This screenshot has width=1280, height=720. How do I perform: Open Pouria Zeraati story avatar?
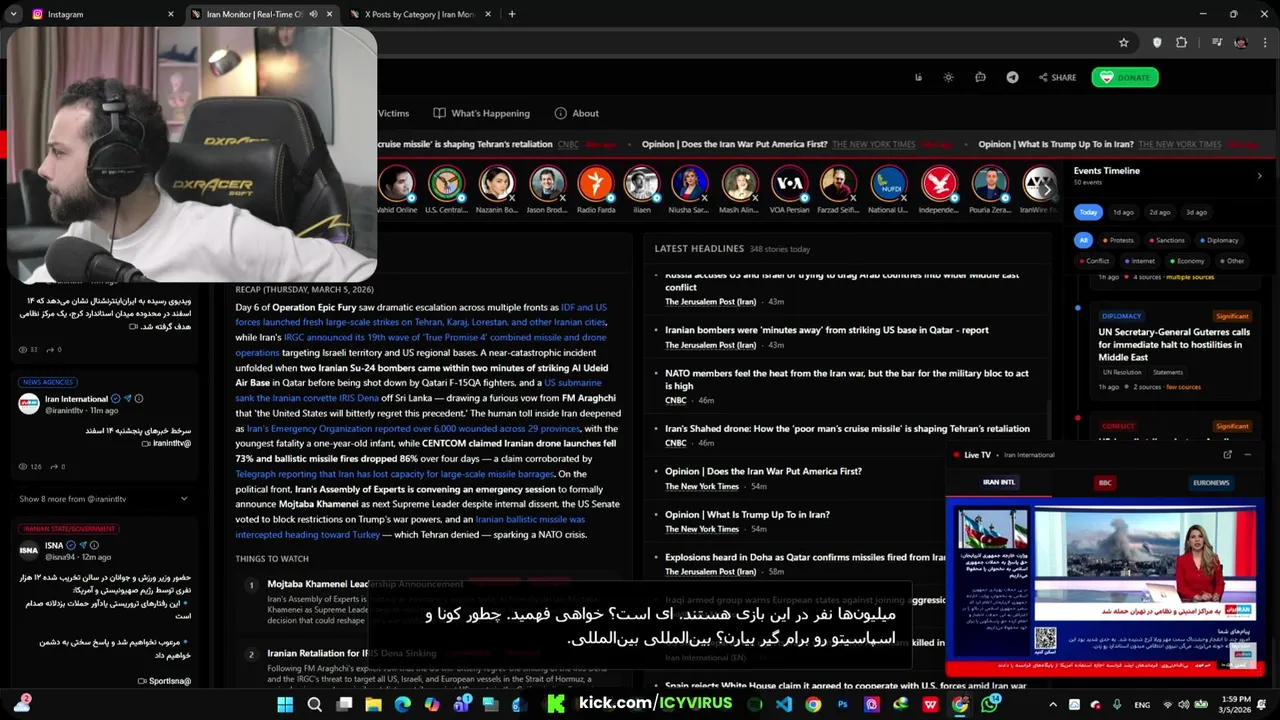click(990, 184)
